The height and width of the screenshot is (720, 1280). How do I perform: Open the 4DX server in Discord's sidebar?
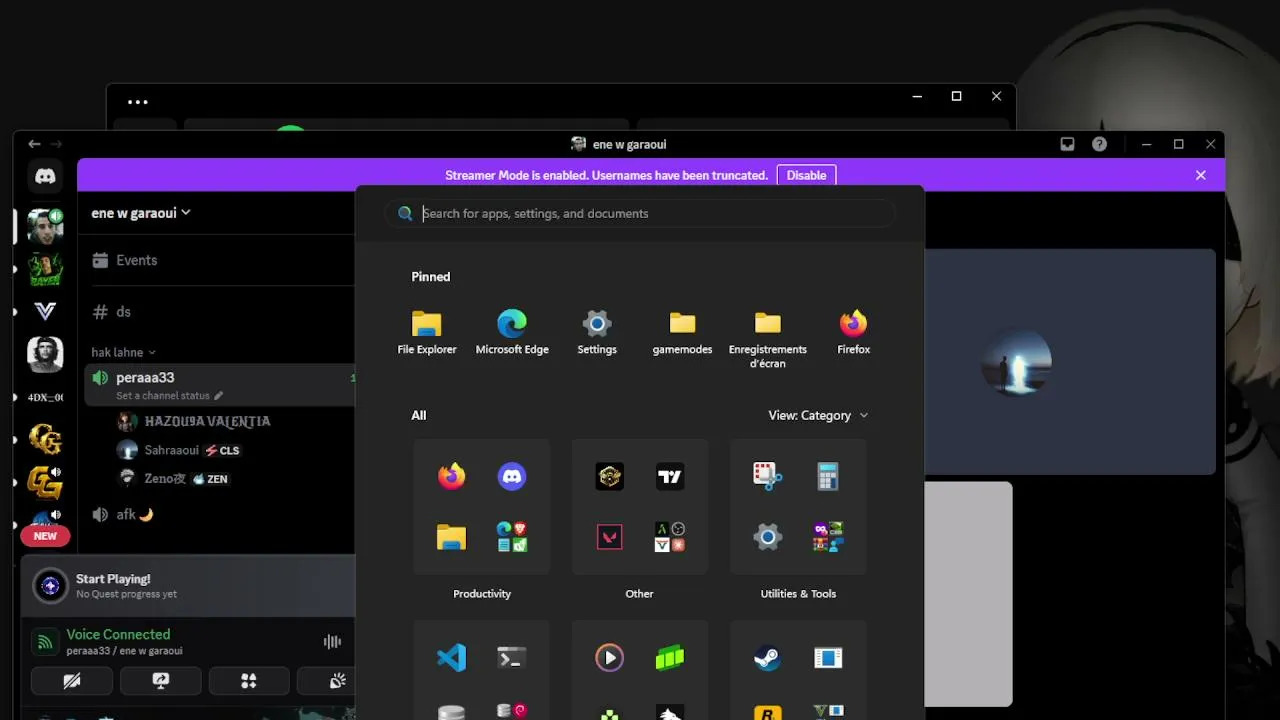point(45,397)
